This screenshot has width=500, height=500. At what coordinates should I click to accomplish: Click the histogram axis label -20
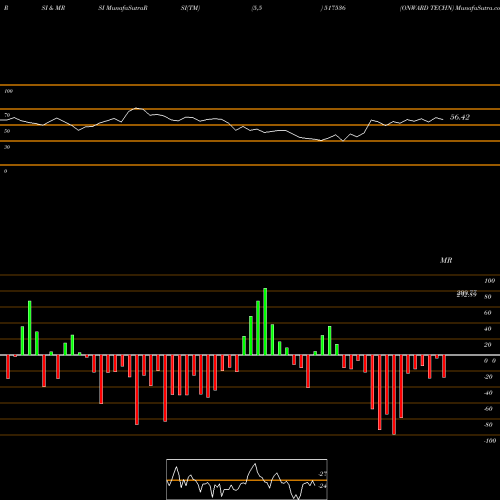(x=488, y=377)
